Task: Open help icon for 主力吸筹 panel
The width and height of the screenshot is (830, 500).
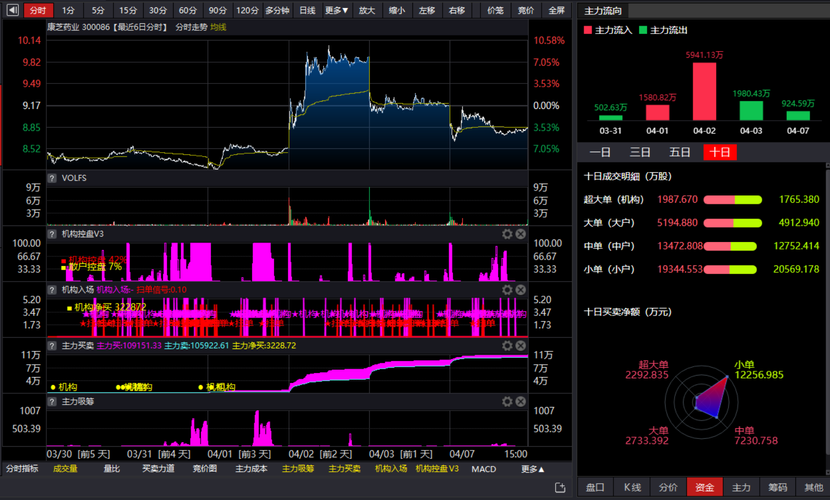Action: click(52, 402)
